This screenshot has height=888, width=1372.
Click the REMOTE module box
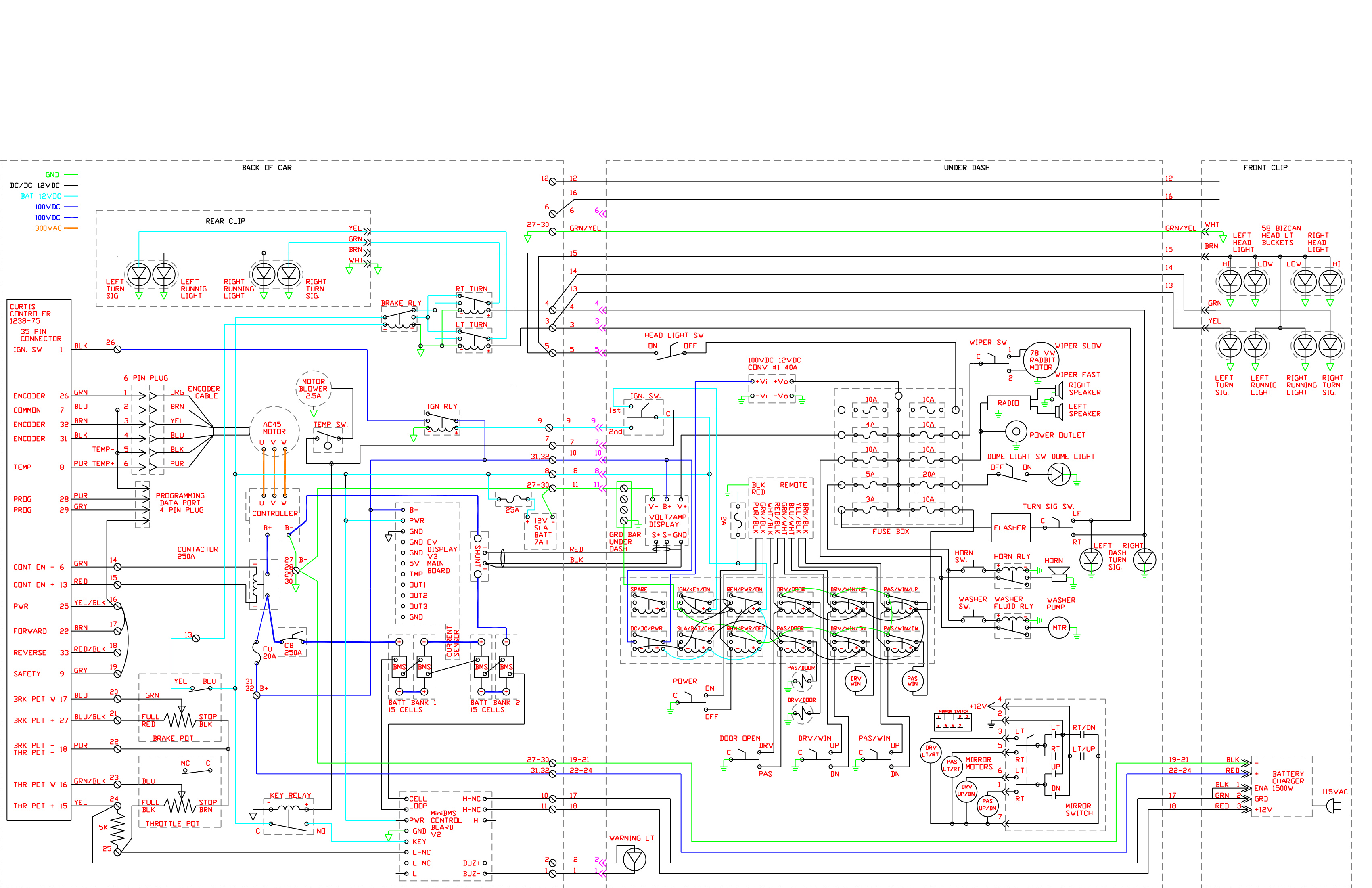[780, 508]
